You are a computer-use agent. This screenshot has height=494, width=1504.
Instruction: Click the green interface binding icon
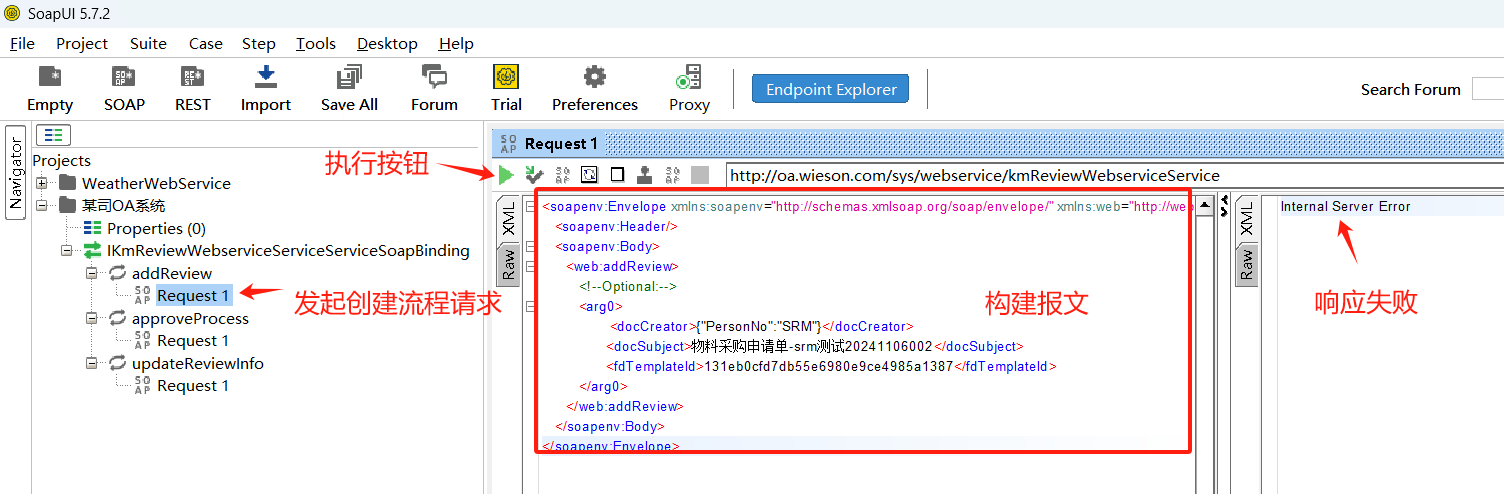tap(92, 250)
